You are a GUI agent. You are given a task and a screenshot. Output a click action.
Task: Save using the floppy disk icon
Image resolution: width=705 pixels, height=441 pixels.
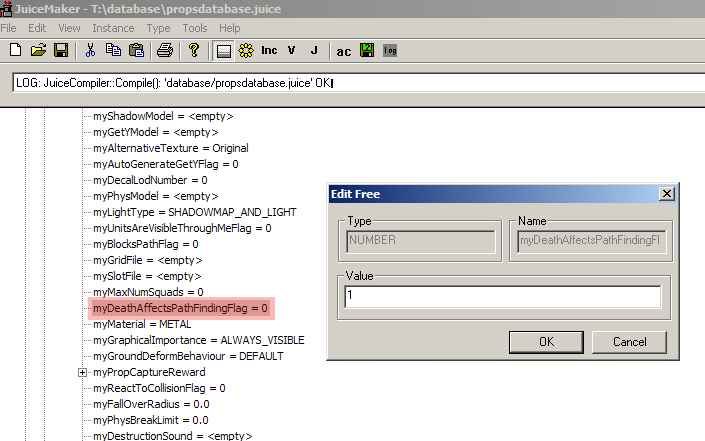[61, 50]
